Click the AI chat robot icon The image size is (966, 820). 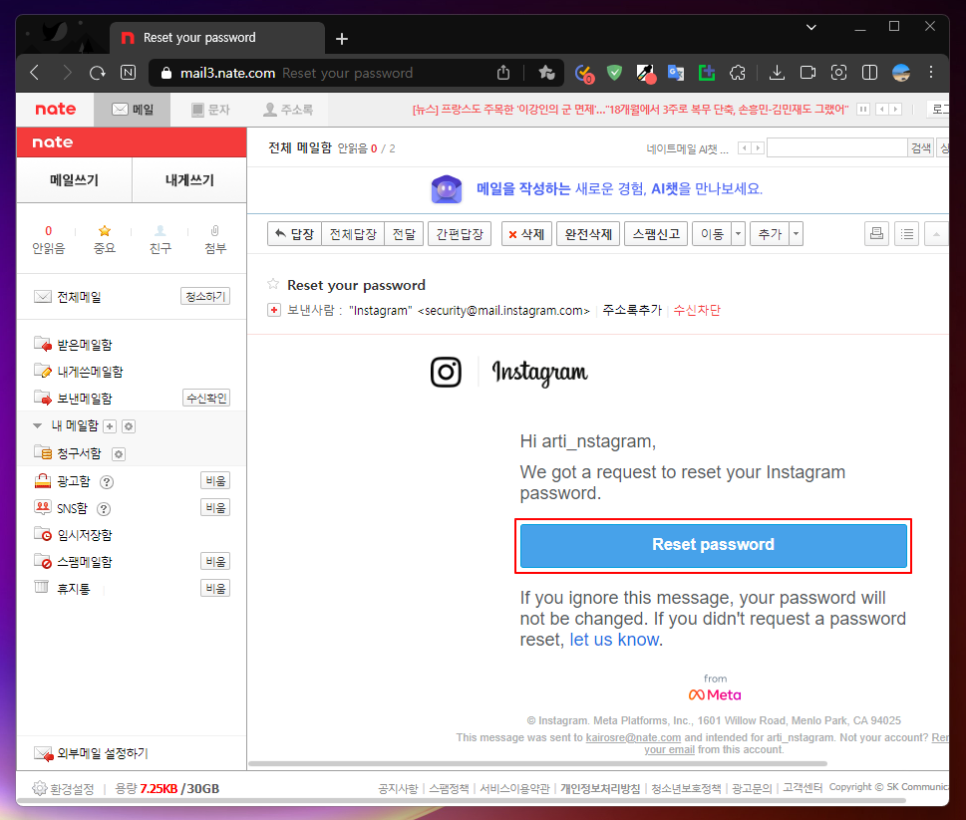447,189
